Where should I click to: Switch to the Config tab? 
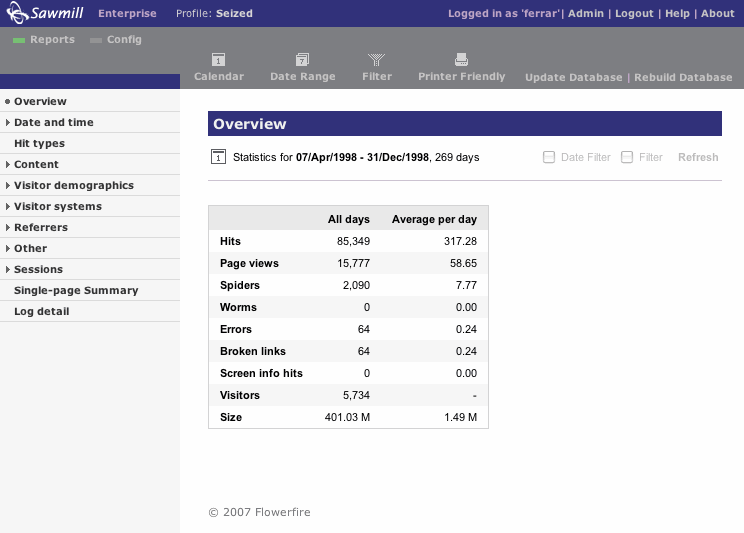(124, 40)
